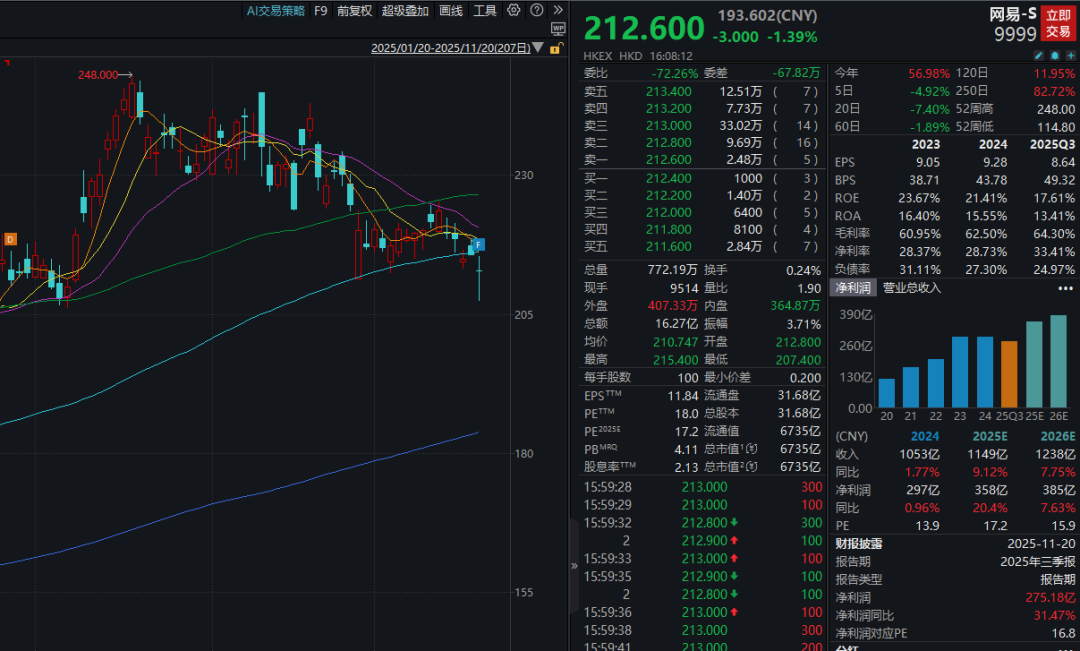Add stock to watchlist plus icon
The width and height of the screenshot is (1080, 651).
pyautogui.click(x=1071, y=55)
